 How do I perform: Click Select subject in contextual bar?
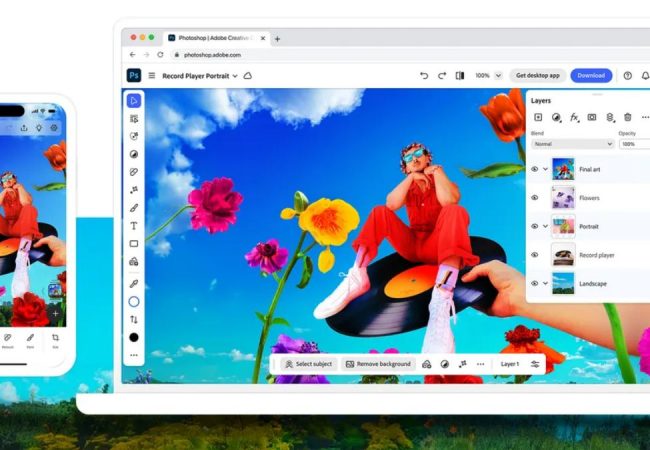pyautogui.click(x=308, y=364)
